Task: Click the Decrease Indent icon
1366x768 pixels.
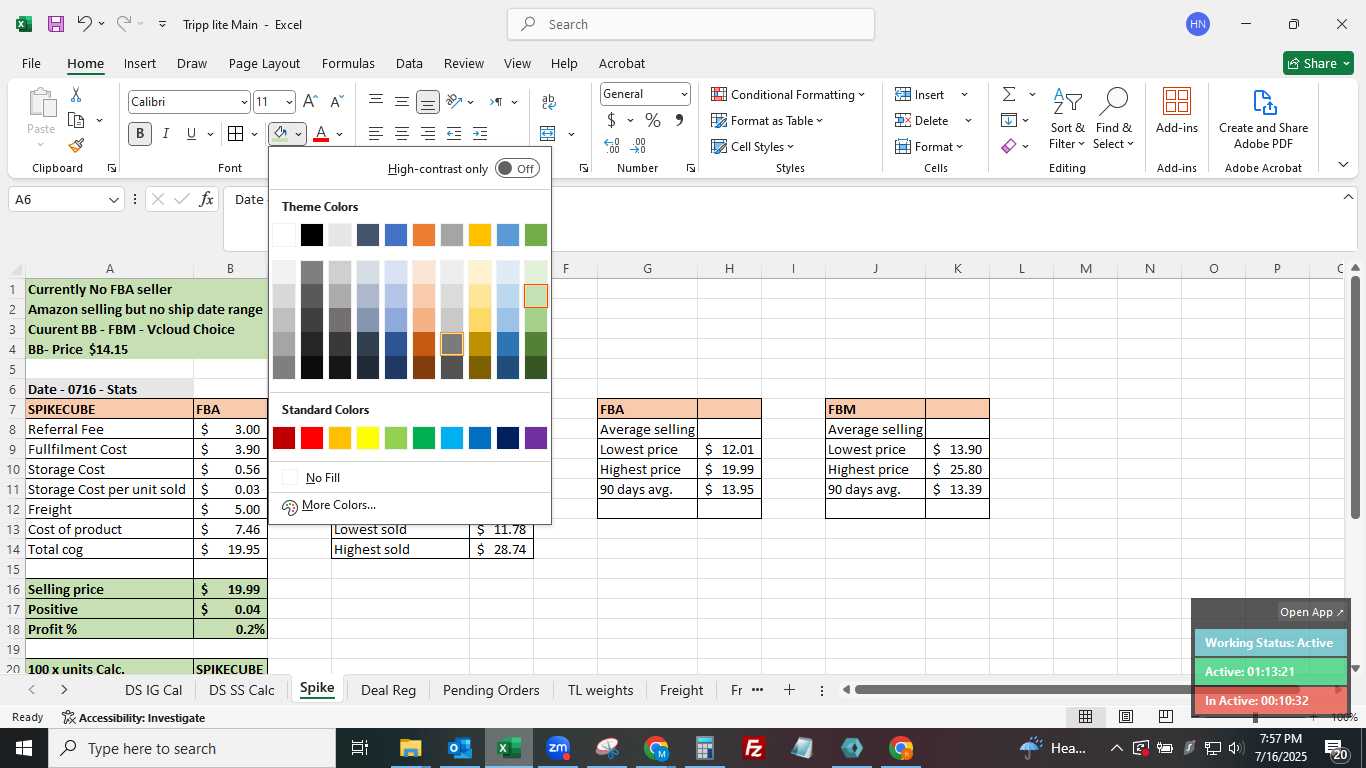Action: click(454, 134)
